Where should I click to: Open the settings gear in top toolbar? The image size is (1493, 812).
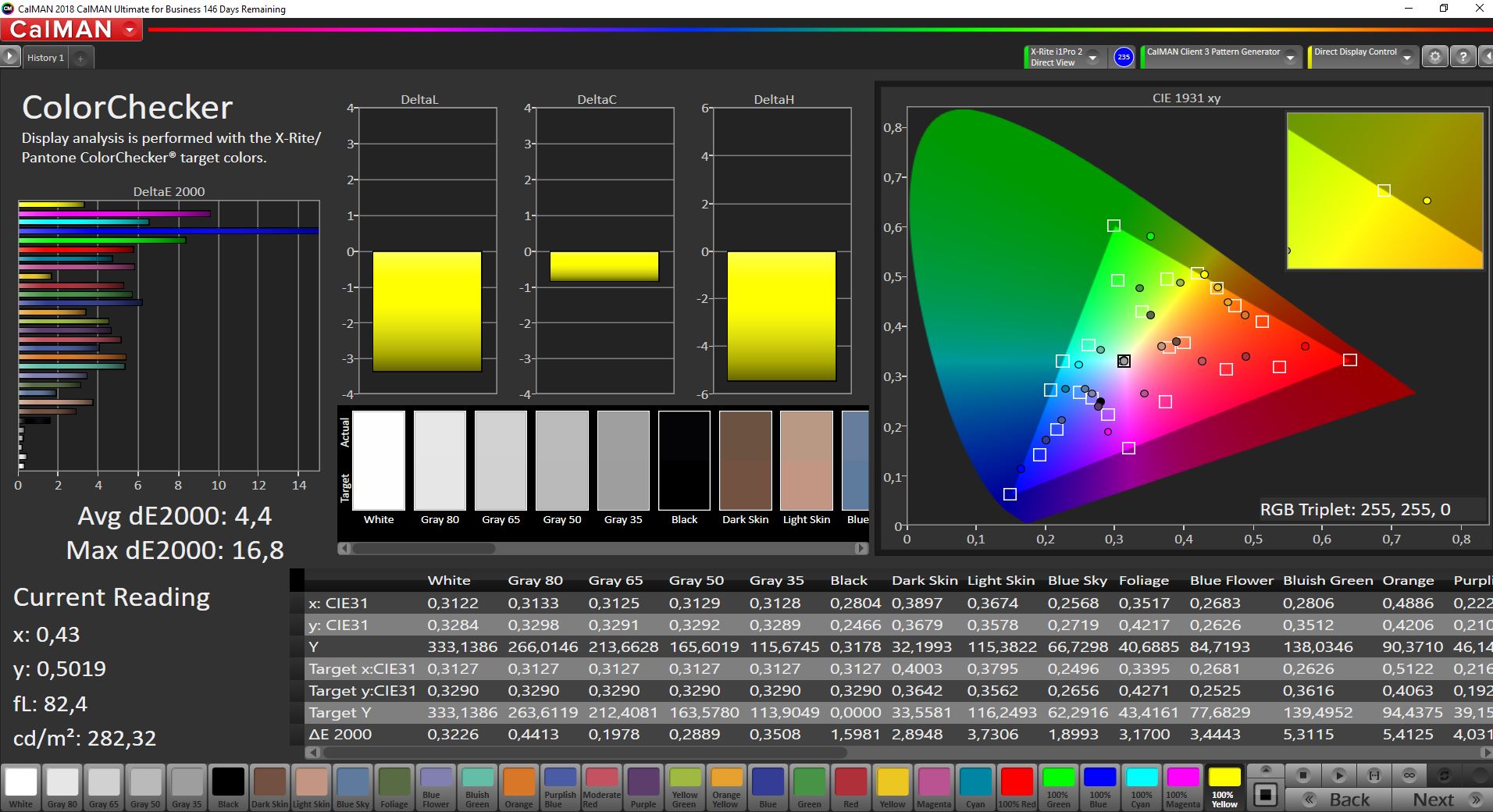[x=1434, y=57]
